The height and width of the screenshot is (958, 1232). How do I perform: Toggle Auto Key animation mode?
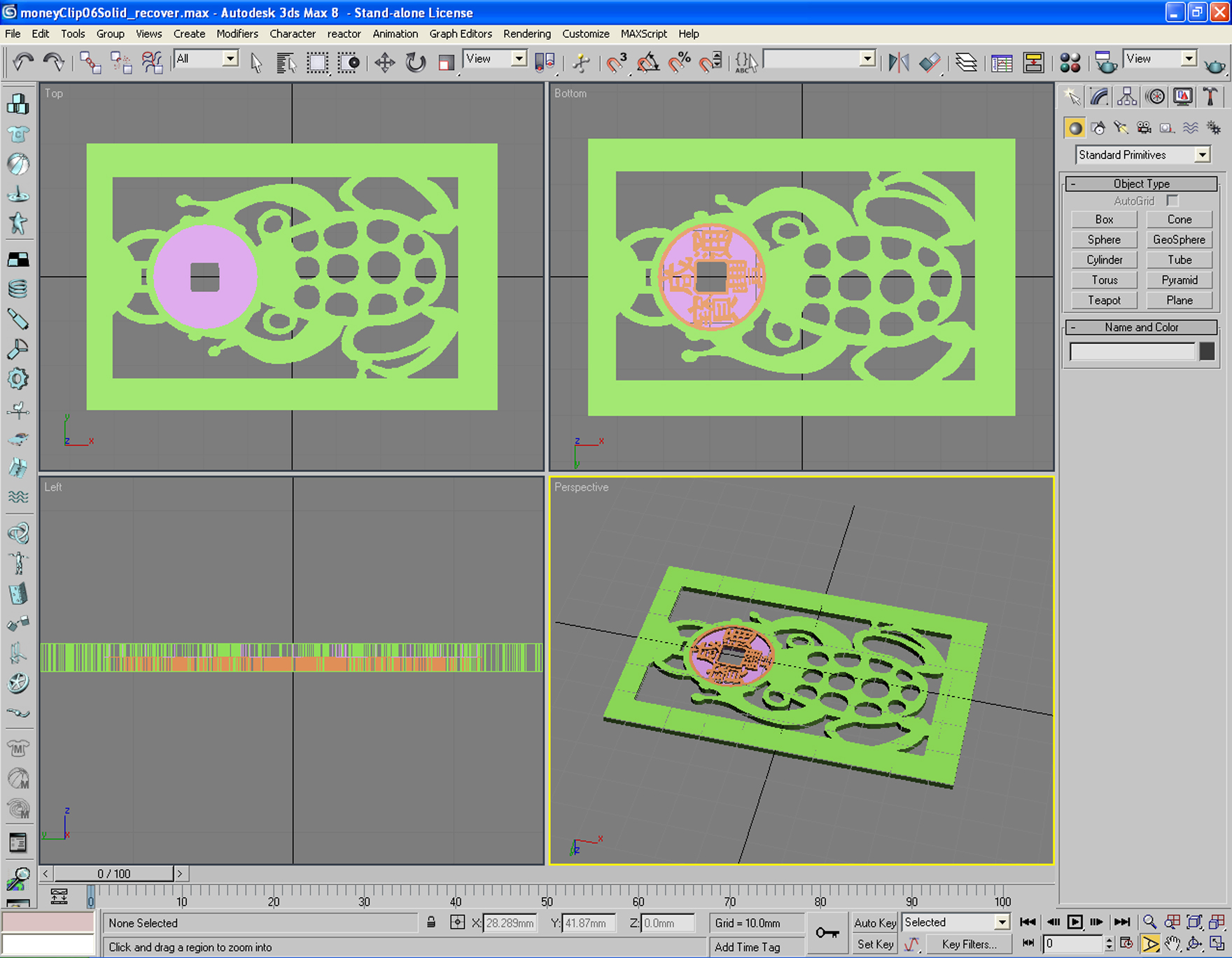pyautogui.click(x=875, y=923)
